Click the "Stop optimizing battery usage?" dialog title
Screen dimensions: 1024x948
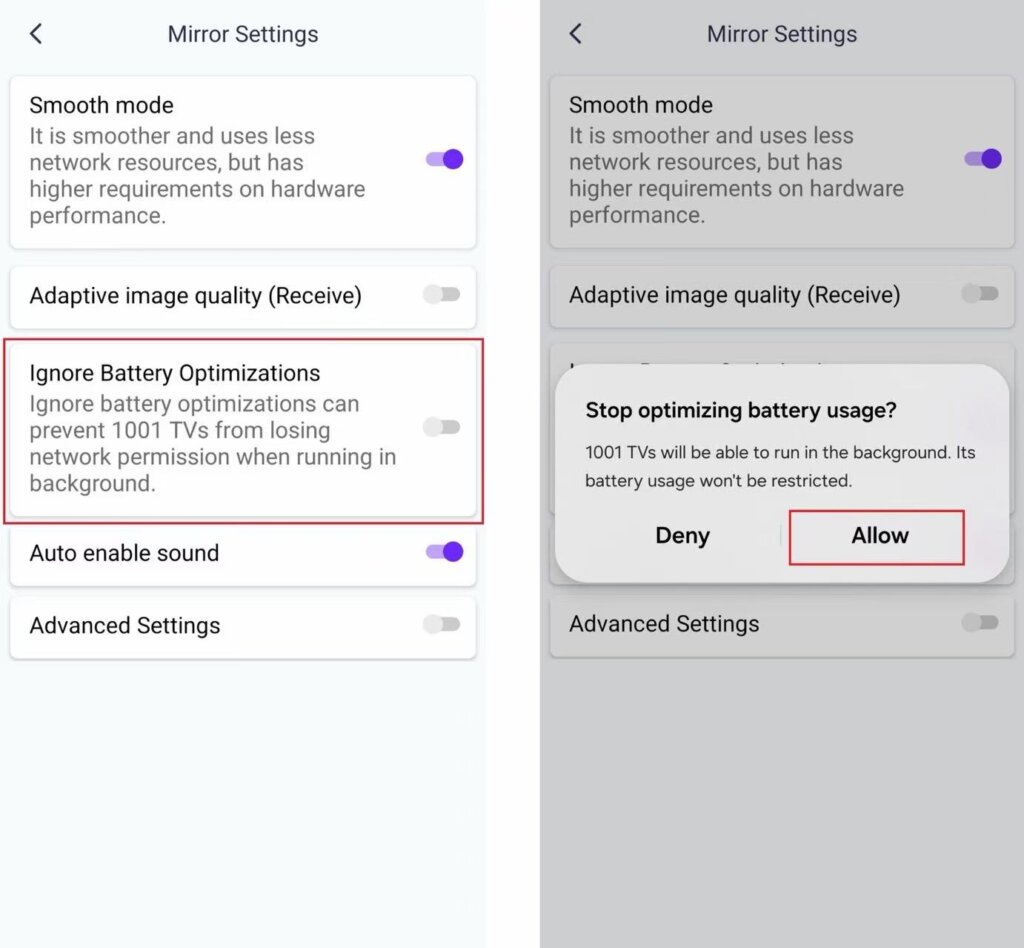click(741, 410)
